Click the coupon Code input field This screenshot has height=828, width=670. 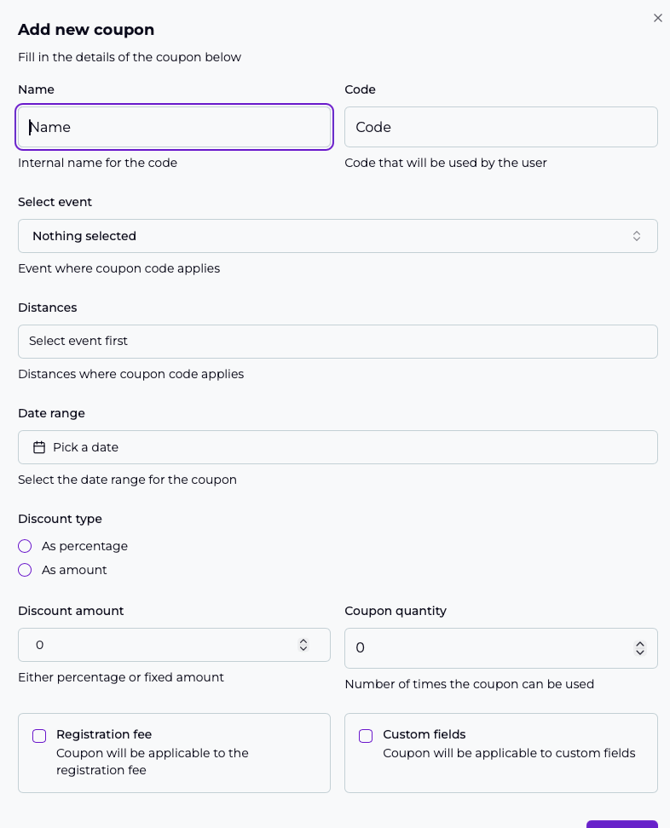[500, 127]
